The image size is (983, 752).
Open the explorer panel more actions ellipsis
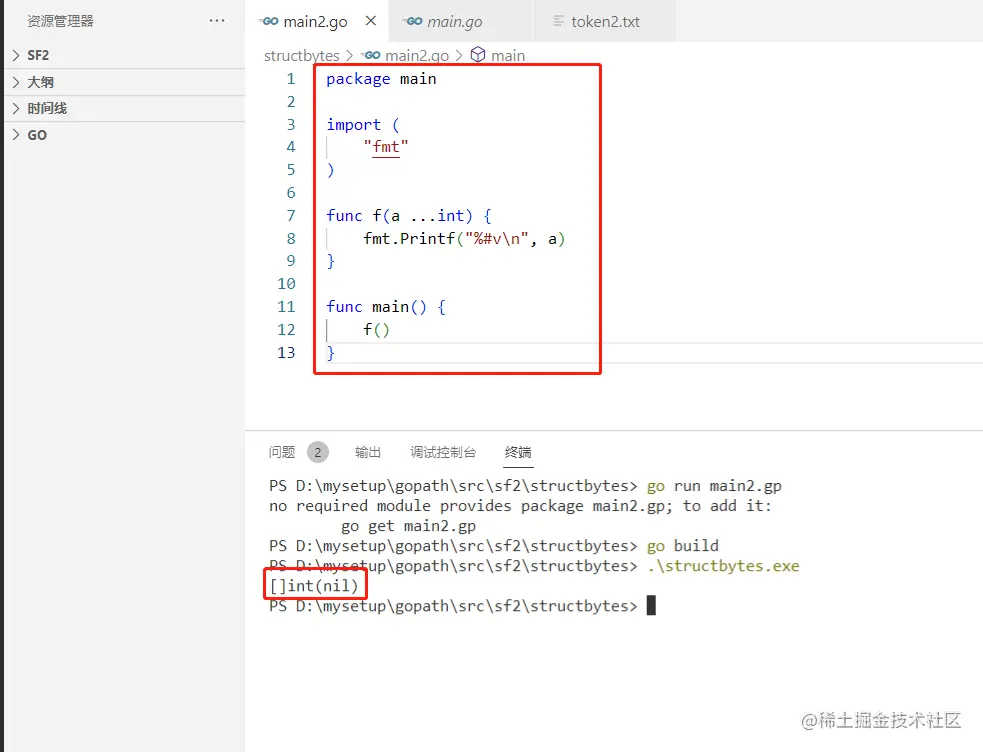pyautogui.click(x=217, y=21)
